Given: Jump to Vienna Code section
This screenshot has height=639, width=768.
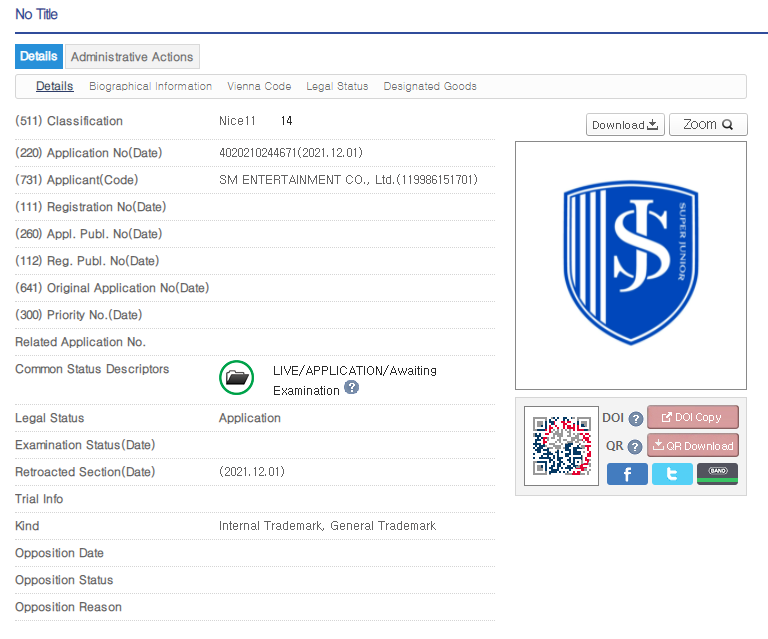Looking at the screenshot, I should coord(259,86).
